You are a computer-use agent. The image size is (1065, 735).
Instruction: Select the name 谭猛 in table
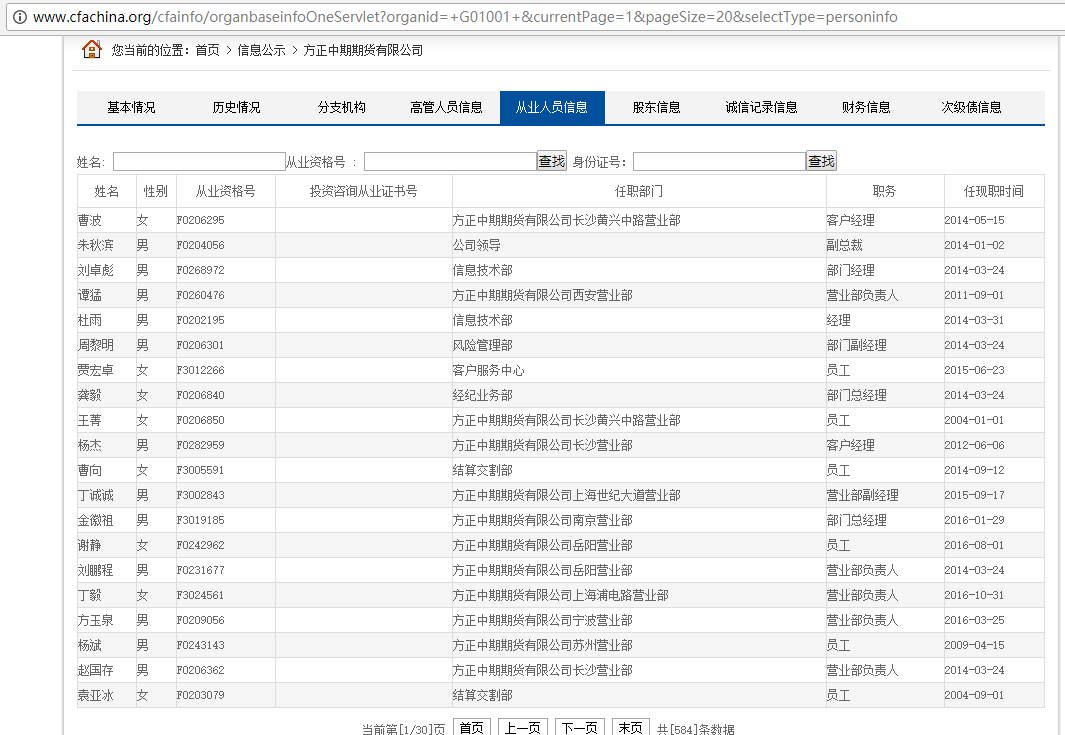90,295
